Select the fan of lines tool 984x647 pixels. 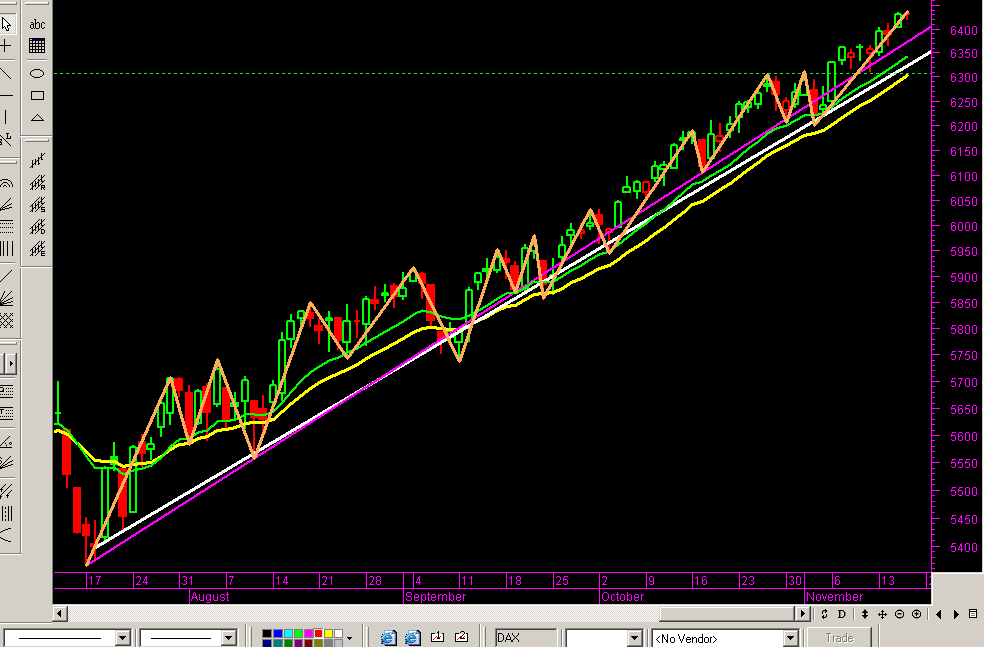click(6, 298)
